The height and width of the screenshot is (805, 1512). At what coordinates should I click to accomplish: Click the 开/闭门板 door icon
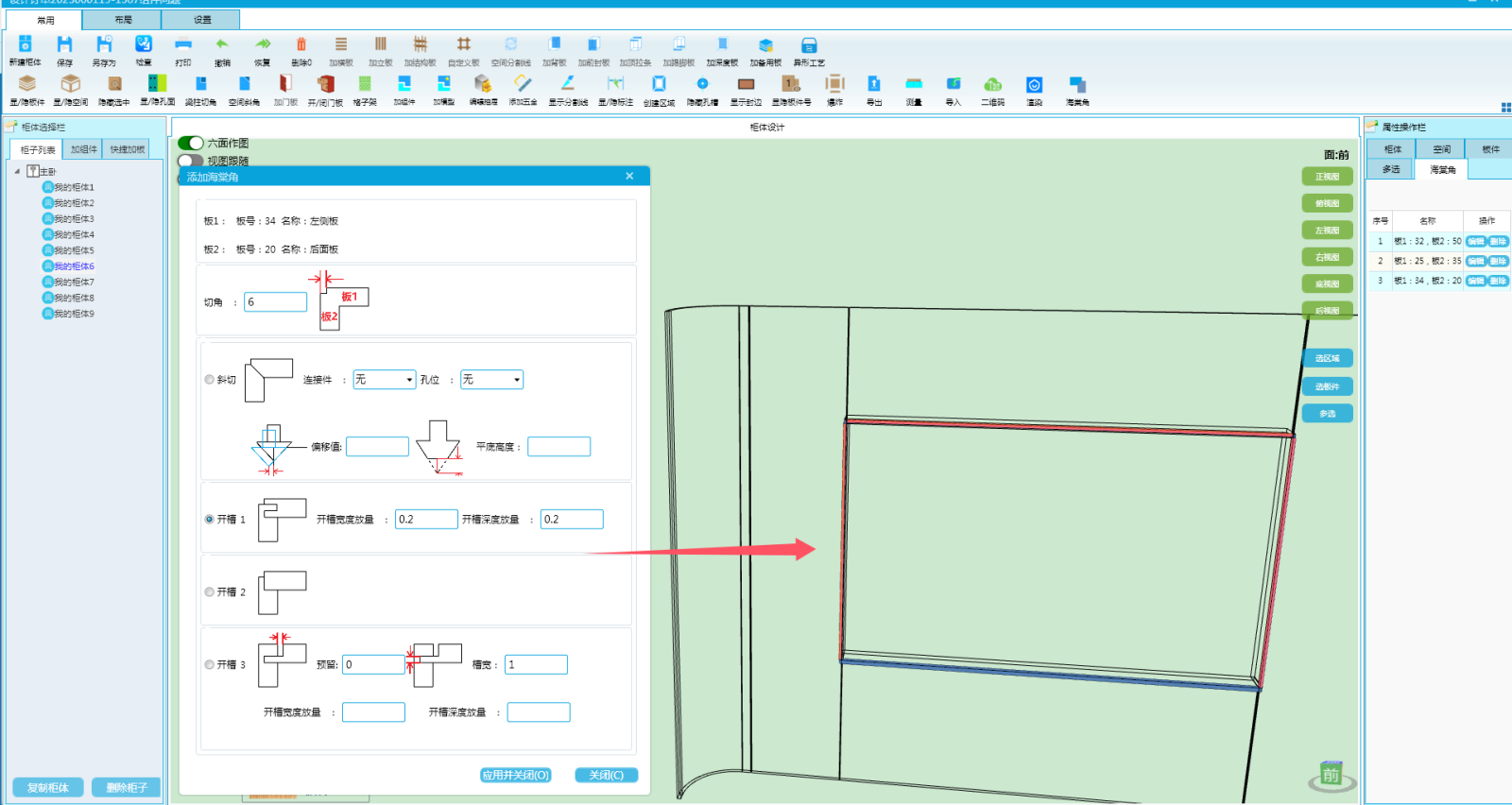tap(326, 84)
